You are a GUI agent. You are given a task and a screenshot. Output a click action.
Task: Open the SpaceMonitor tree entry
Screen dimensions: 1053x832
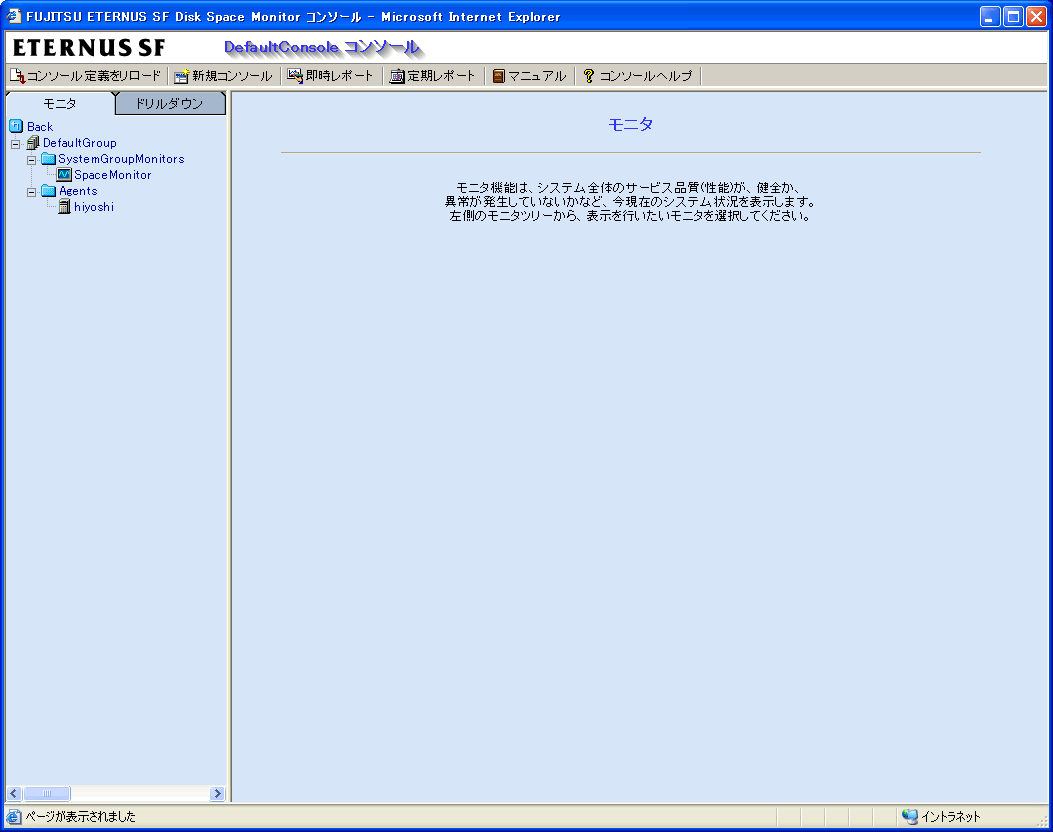(112, 175)
